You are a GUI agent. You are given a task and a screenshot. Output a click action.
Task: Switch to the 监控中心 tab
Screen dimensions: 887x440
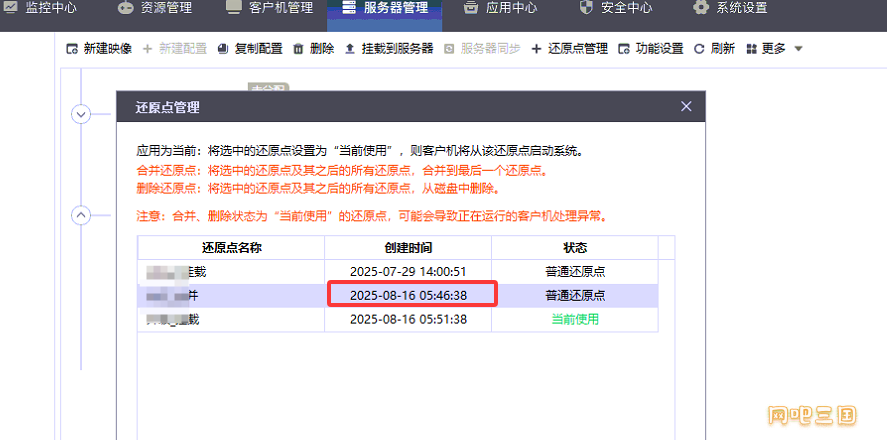tap(42, 9)
